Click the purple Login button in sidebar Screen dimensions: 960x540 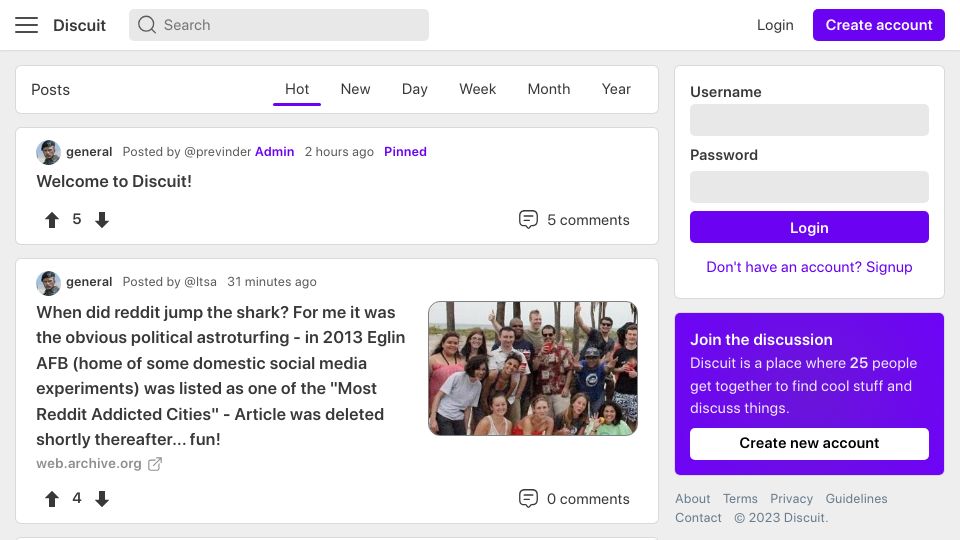pos(809,227)
